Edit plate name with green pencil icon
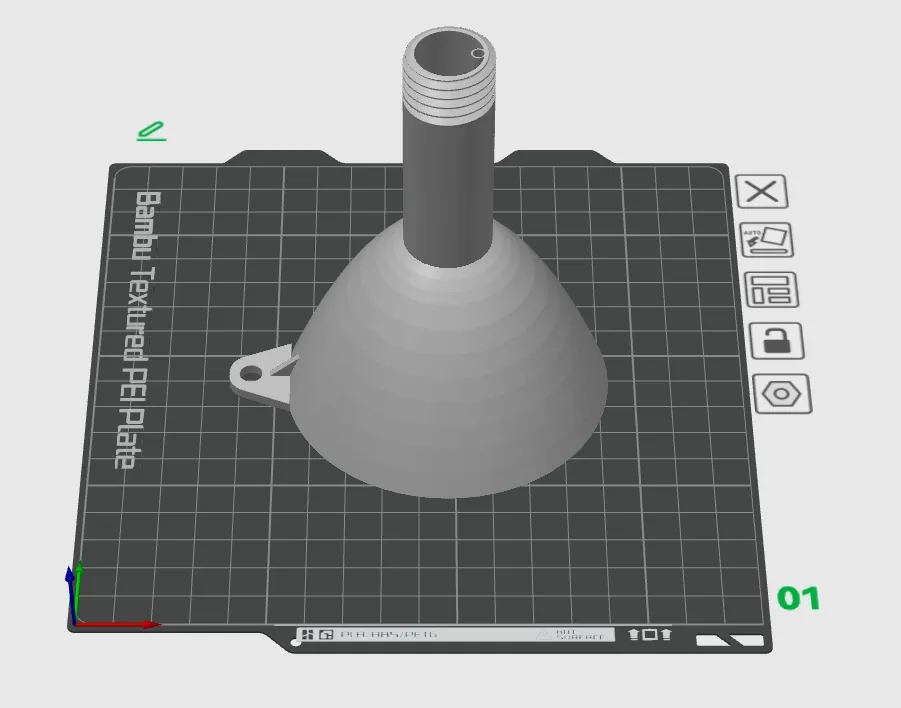Viewport: 901px width, 708px height. coord(152,131)
